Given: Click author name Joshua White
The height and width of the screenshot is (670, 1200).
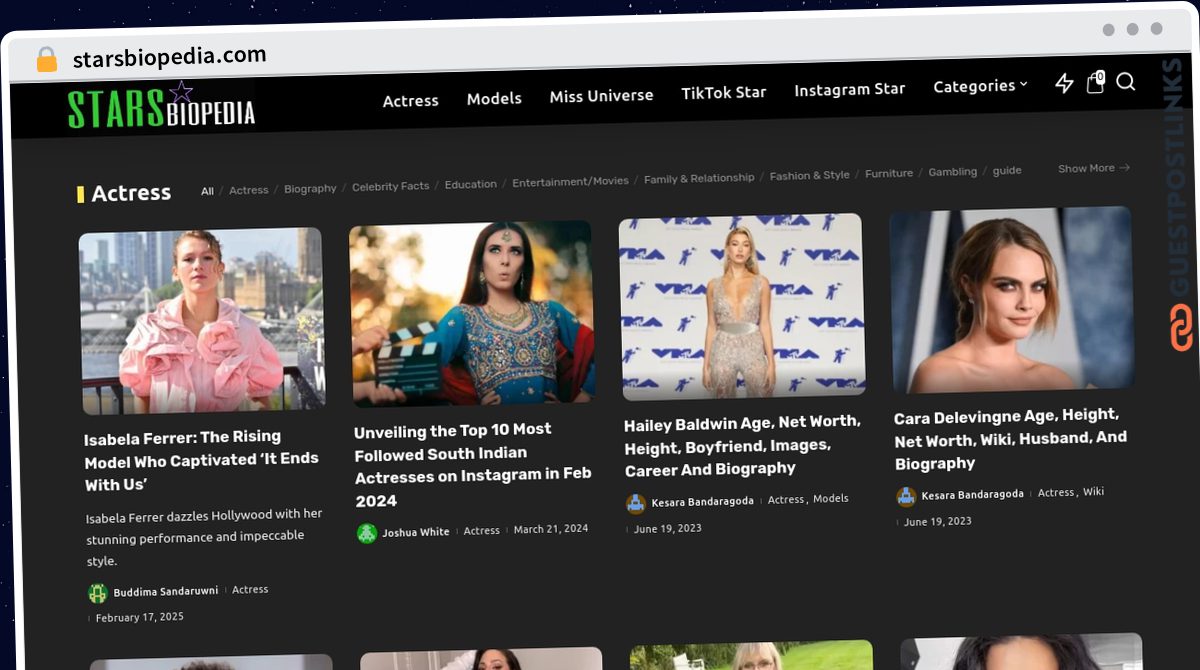Looking at the screenshot, I should click(x=416, y=532).
